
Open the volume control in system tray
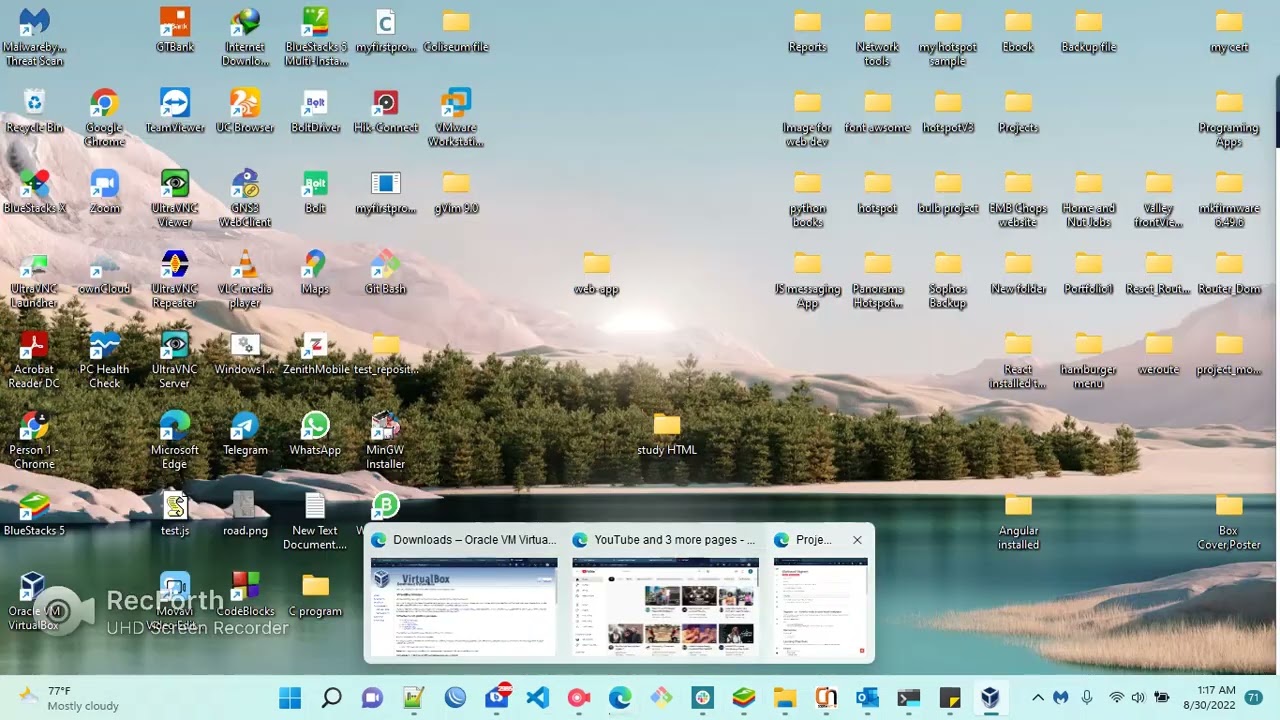point(1139,697)
